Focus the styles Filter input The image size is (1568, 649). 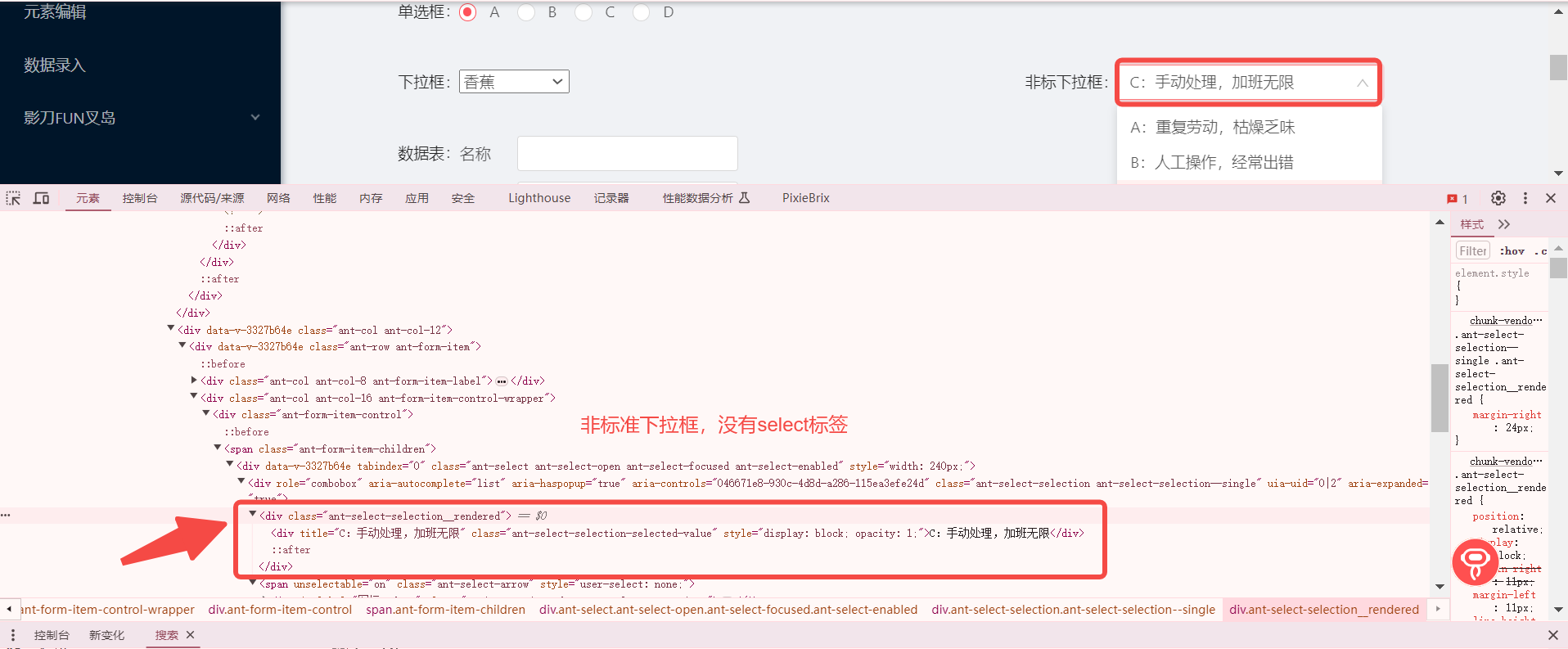[1473, 251]
